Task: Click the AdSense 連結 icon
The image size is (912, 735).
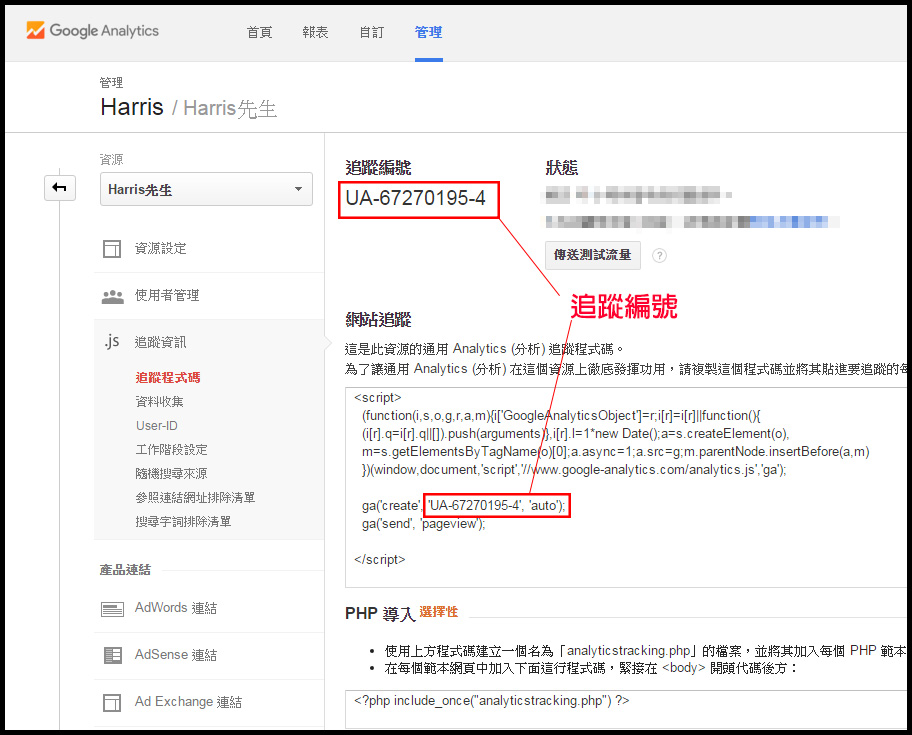Action: coord(112,655)
